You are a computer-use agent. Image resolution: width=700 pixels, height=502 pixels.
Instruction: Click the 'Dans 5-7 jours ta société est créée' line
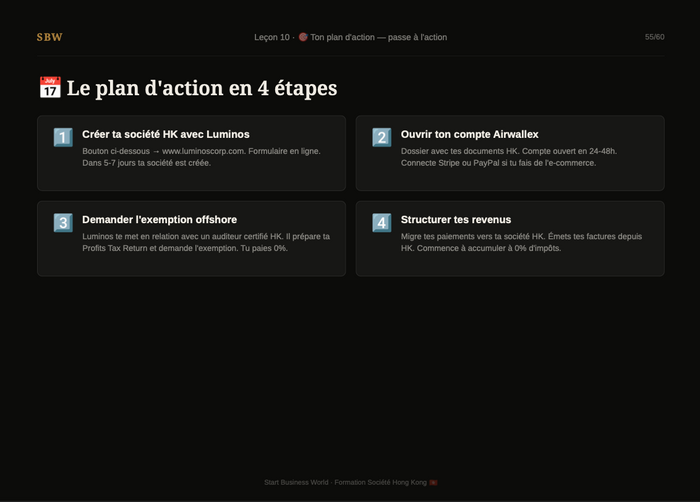point(146,163)
